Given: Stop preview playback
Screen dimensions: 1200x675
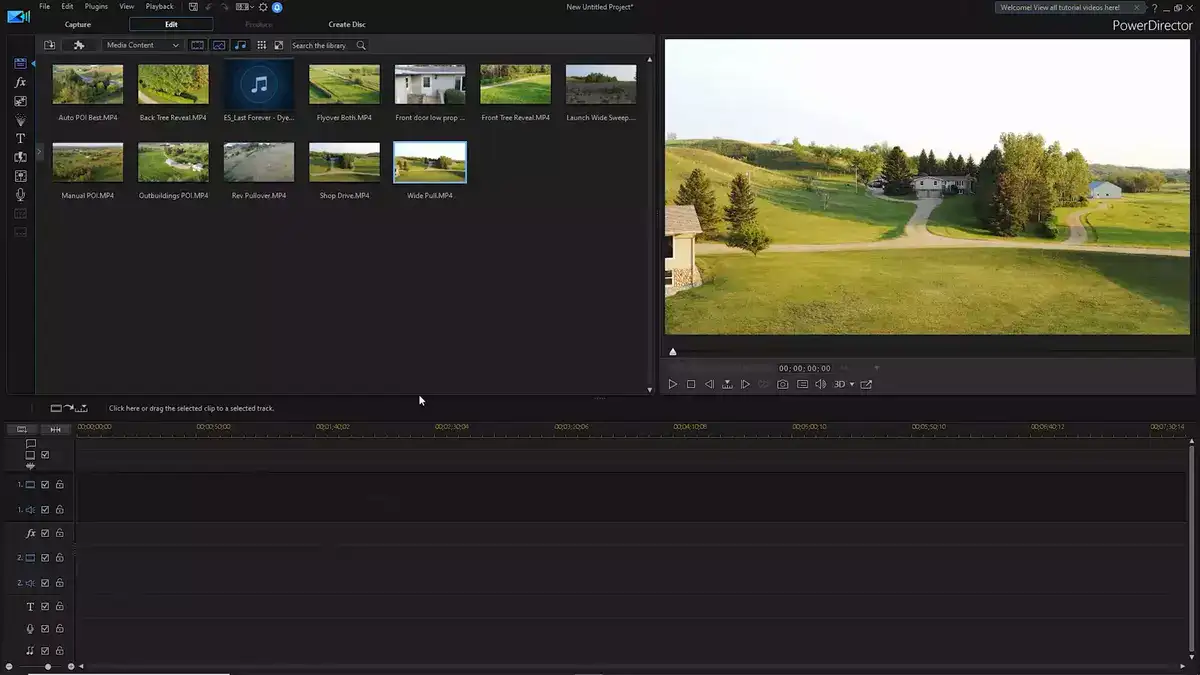Looking at the screenshot, I should 691,384.
